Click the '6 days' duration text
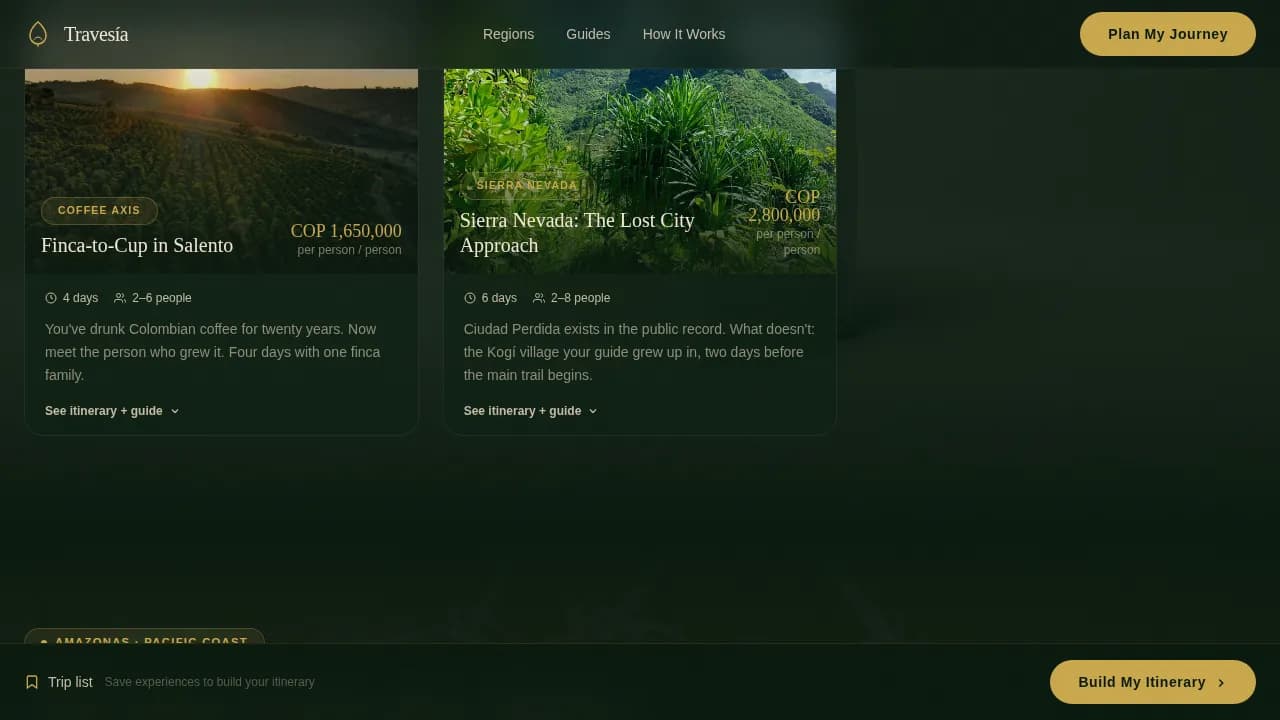 tap(499, 298)
